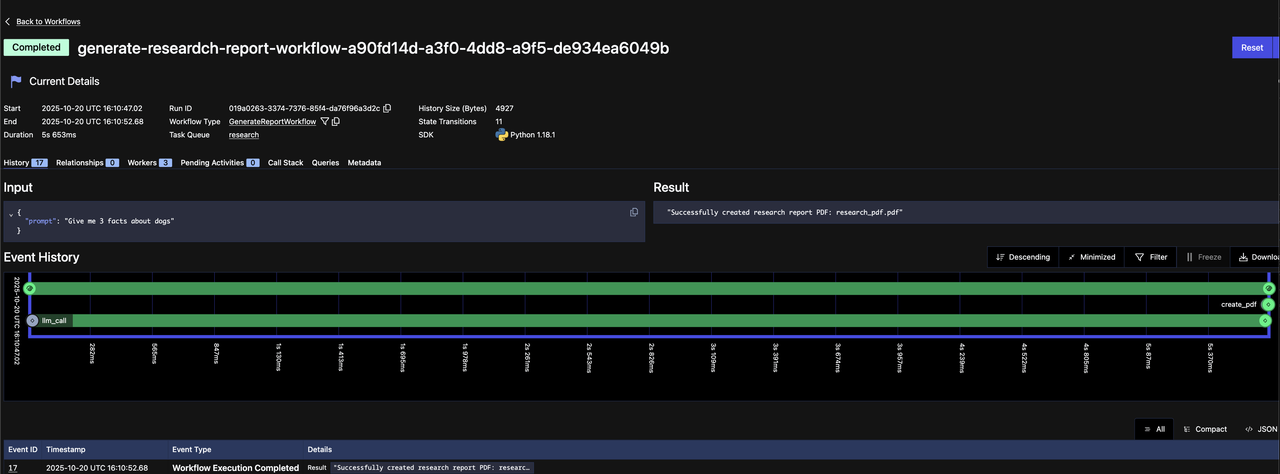
Task: Toggle Descending sort order of events
Action: tap(1022, 257)
